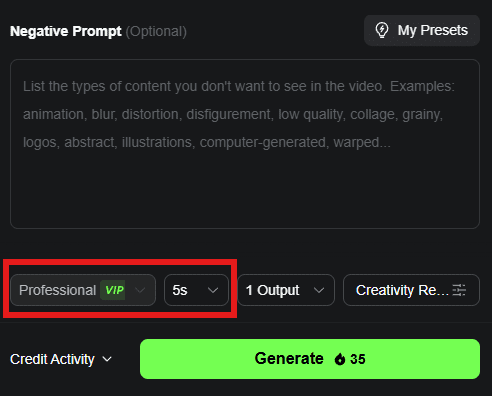Click the 35 credit cost number
The image size is (492, 396).
[x=358, y=359]
